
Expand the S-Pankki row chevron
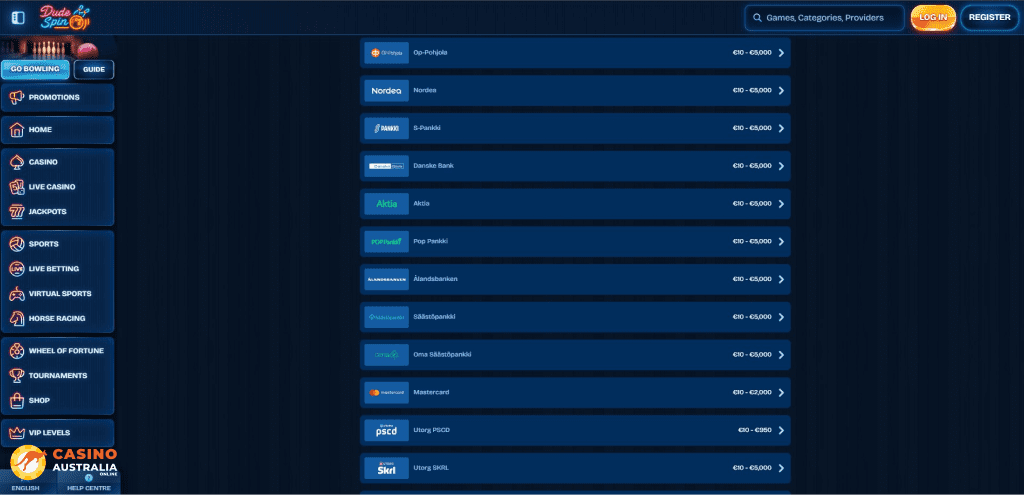[x=781, y=129]
